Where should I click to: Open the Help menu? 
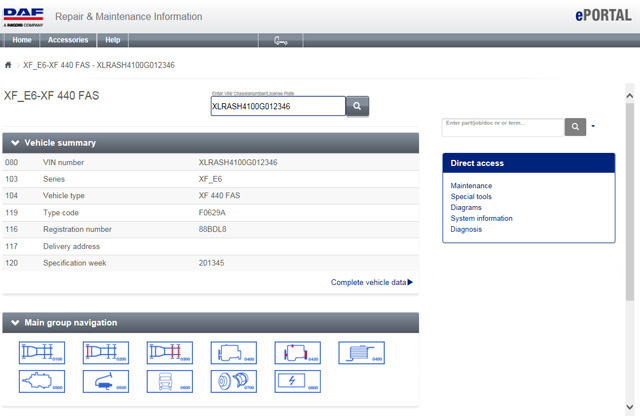(113, 40)
